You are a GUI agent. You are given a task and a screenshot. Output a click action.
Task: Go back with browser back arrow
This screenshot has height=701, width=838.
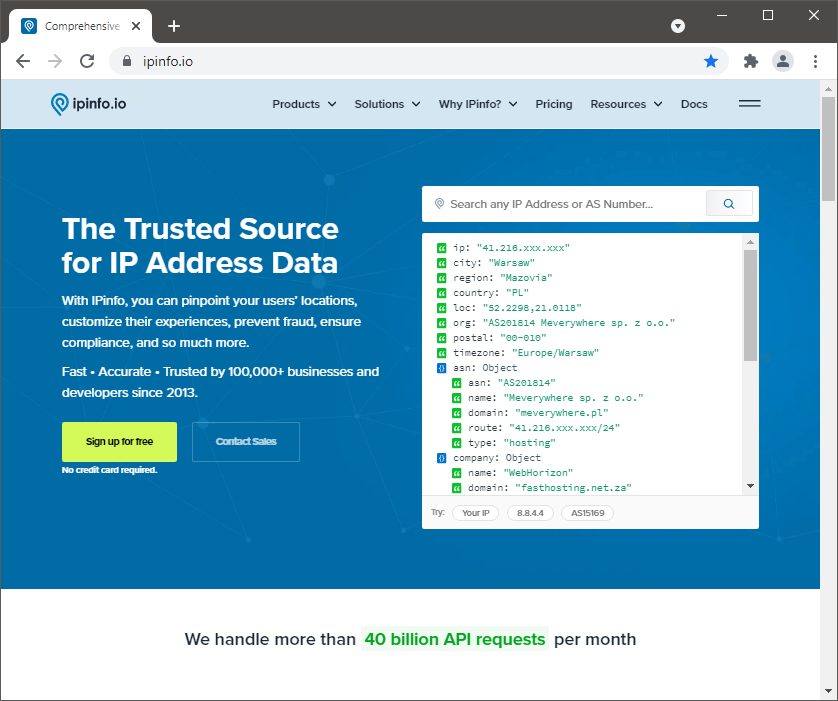[x=23, y=61]
